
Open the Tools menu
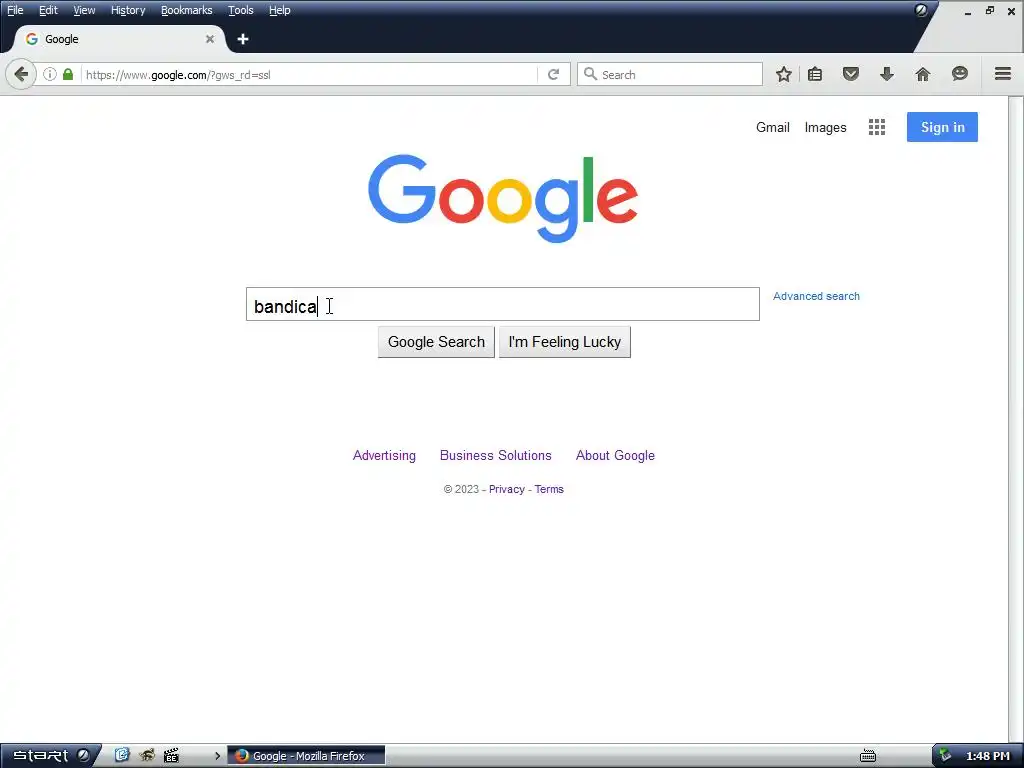(x=241, y=10)
